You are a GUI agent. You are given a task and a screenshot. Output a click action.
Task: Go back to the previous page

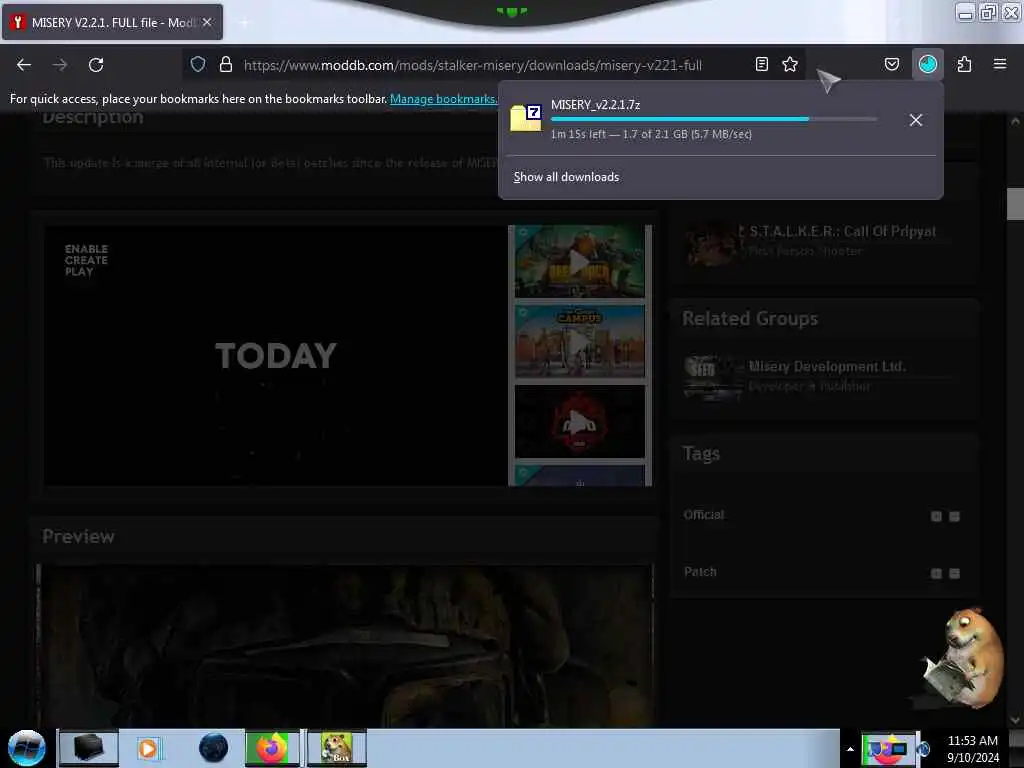(x=24, y=65)
